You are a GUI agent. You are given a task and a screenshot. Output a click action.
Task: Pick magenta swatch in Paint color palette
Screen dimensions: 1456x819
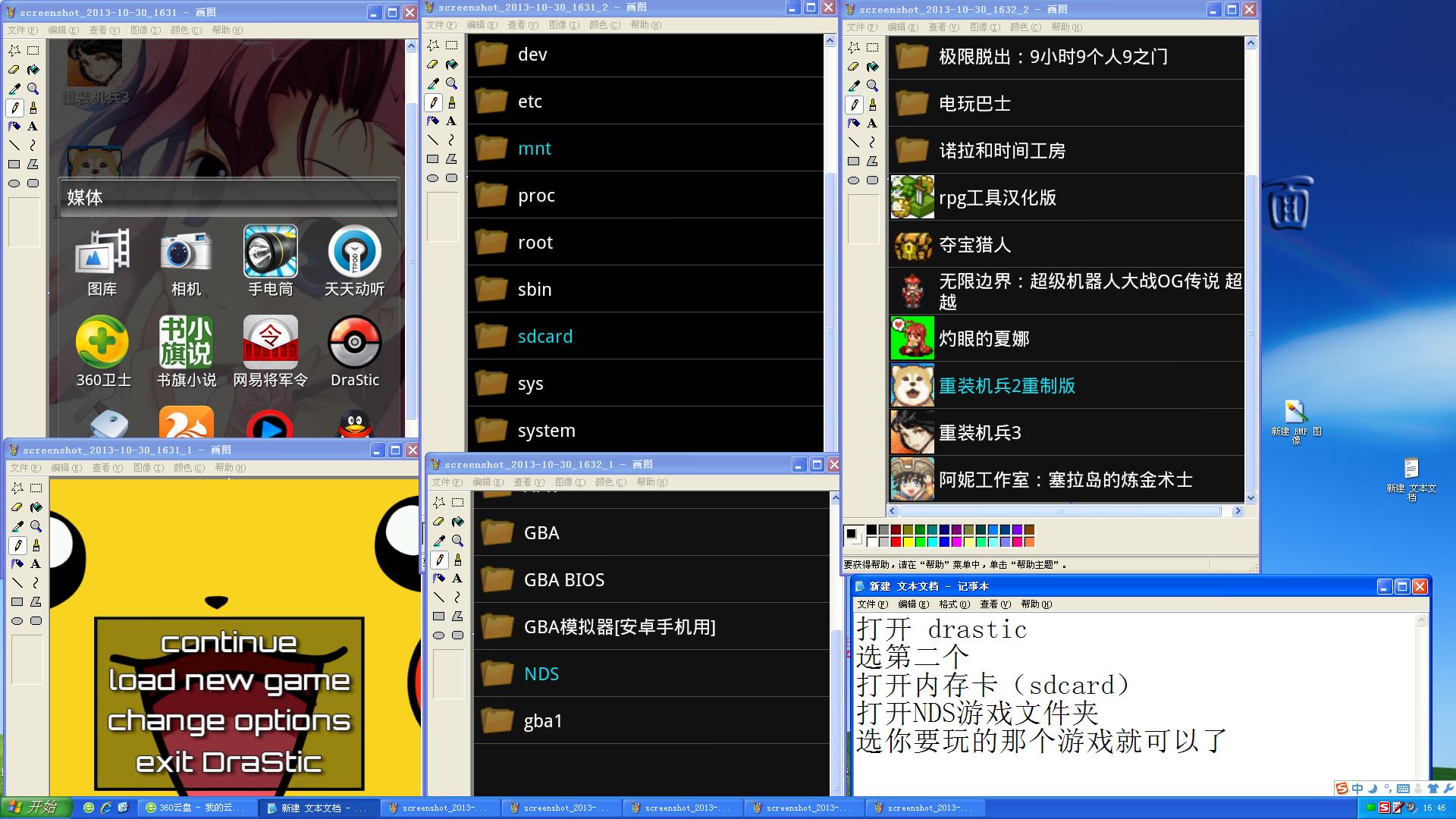[x=957, y=541]
